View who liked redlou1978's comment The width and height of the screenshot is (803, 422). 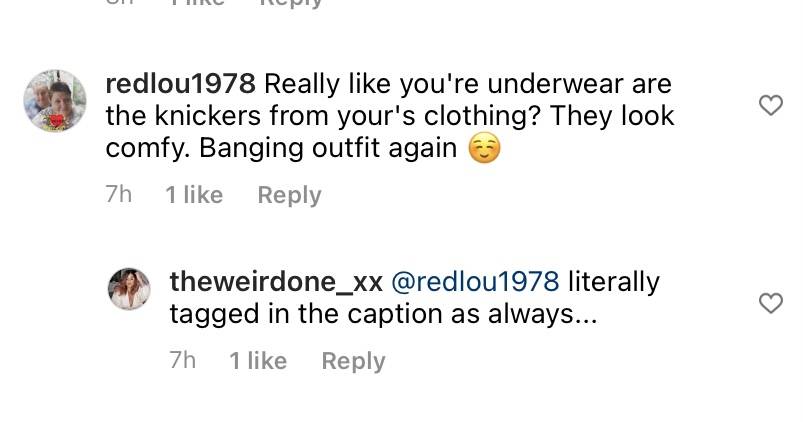click(x=194, y=195)
